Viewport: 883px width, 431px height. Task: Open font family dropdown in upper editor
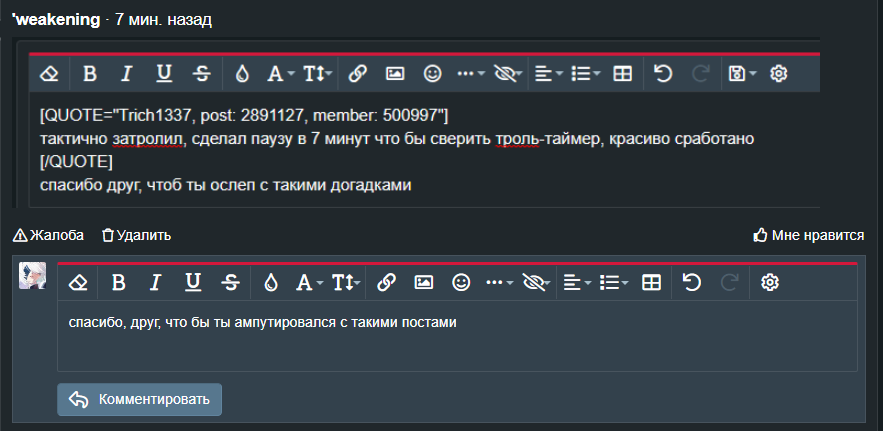point(280,74)
